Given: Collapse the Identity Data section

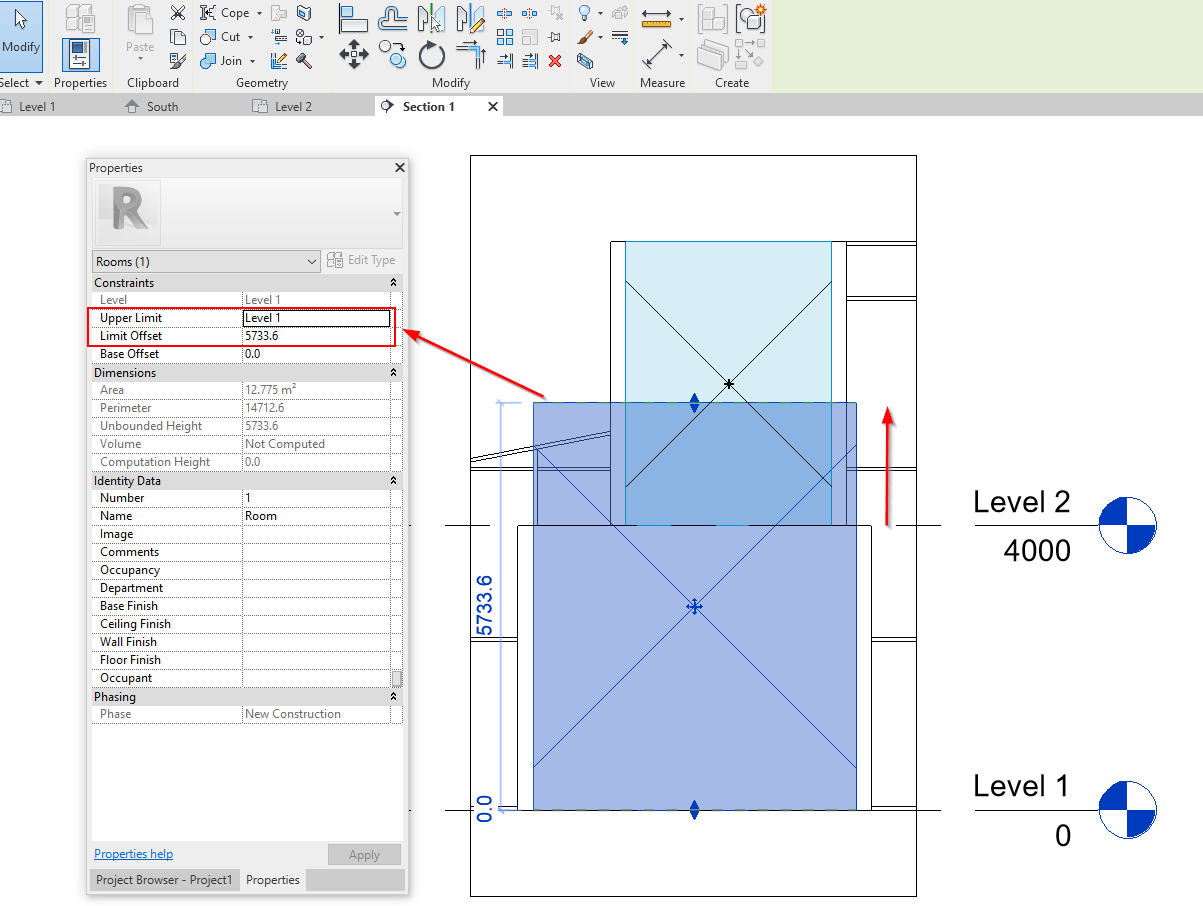Looking at the screenshot, I should pyautogui.click(x=393, y=480).
